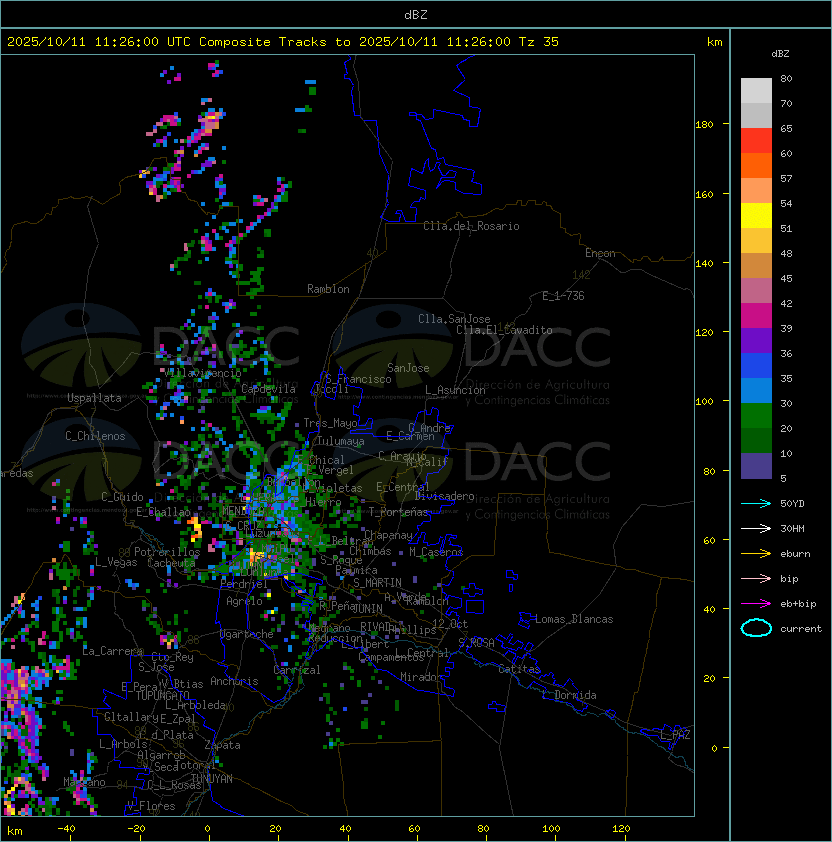Viewport: 832px width, 842px height.
Task: Select the 'S_Francisco' map label
Action: coord(358,379)
